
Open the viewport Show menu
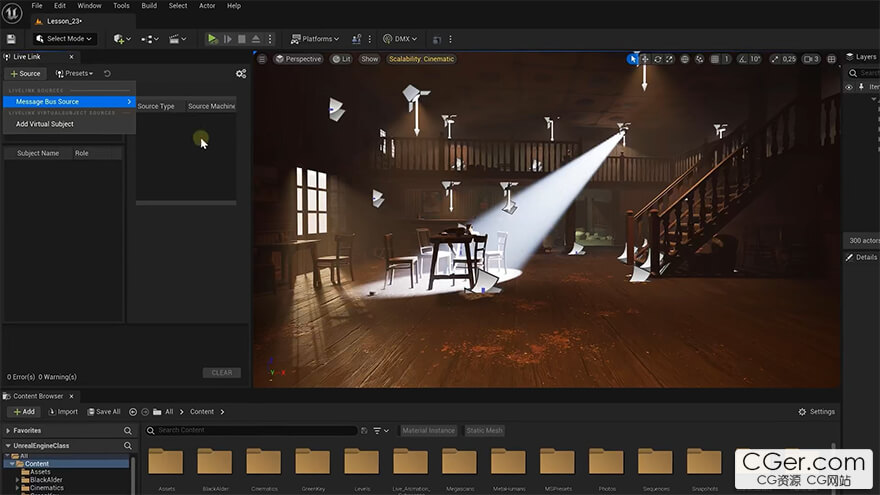(x=369, y=59)
